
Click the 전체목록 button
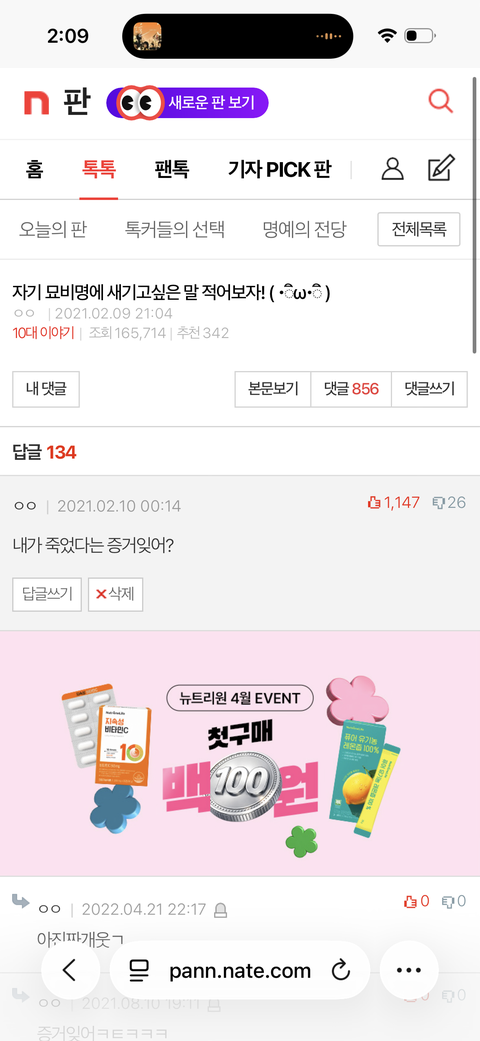point(419,230)
